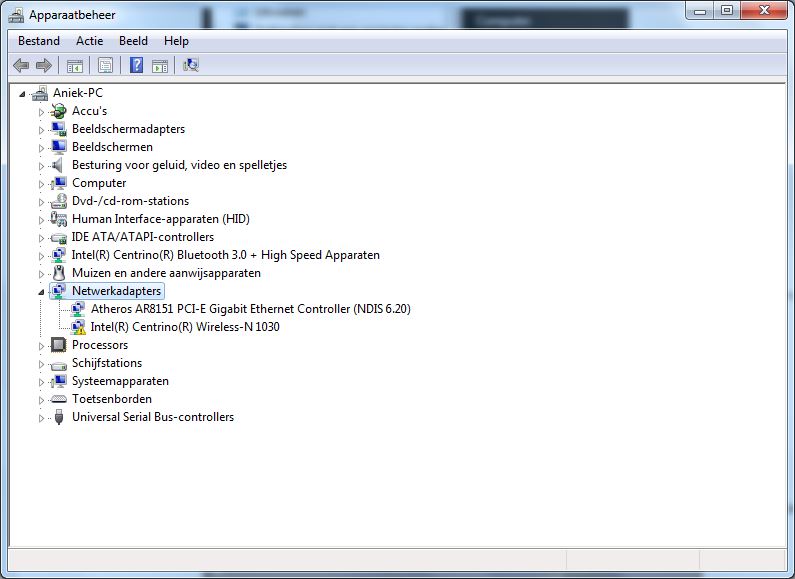The width and height of the screenshot is (795, 579).
Task: Open the Actie menu
Action: pyautogui.click(x=90, y=41)
